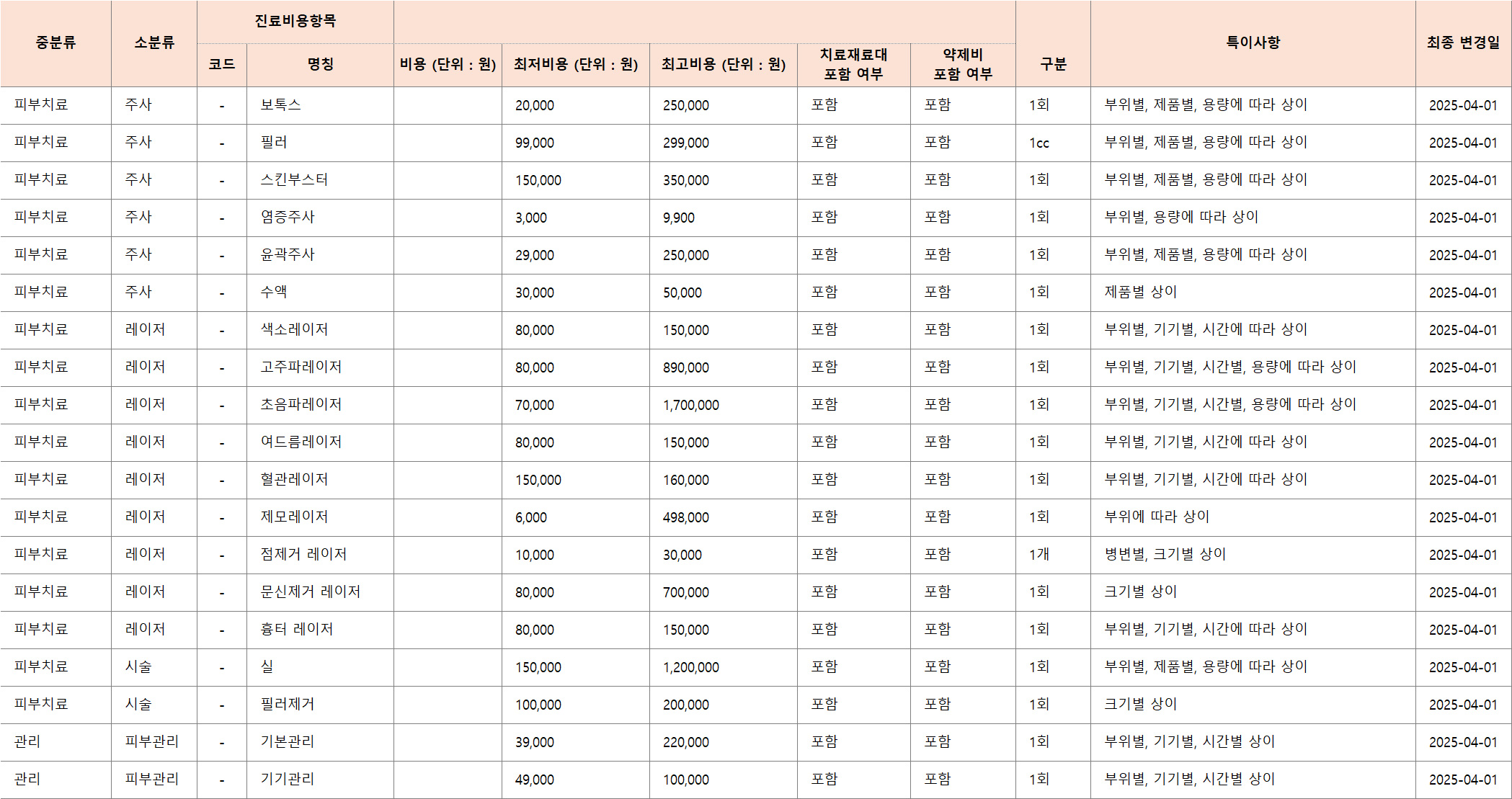Click the 220,000 maximum cost value
This screenshot has height=799, width=1512.
[x=686, y=742]
